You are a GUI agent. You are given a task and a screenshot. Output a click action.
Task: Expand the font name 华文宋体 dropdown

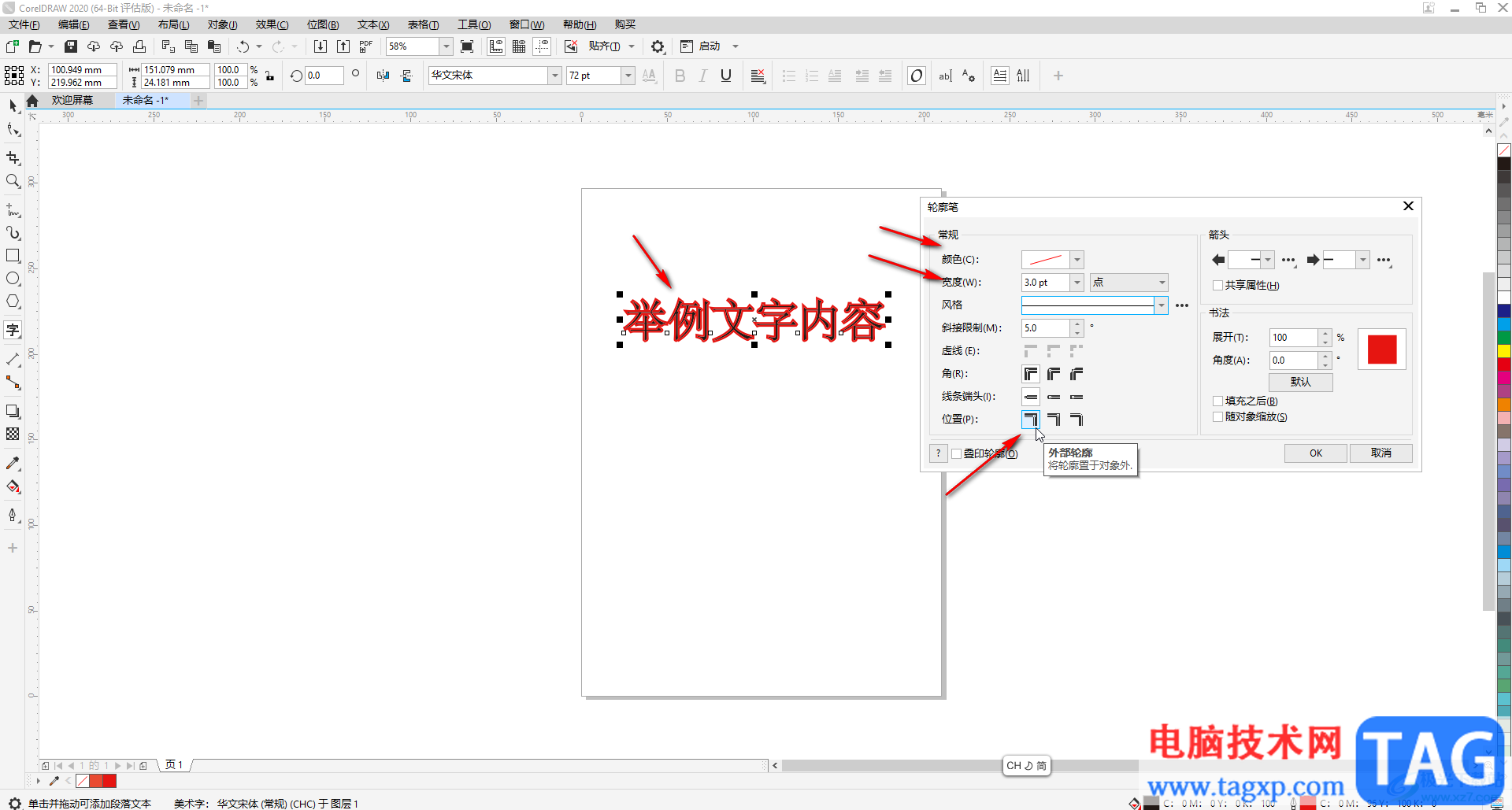point(555,76)
